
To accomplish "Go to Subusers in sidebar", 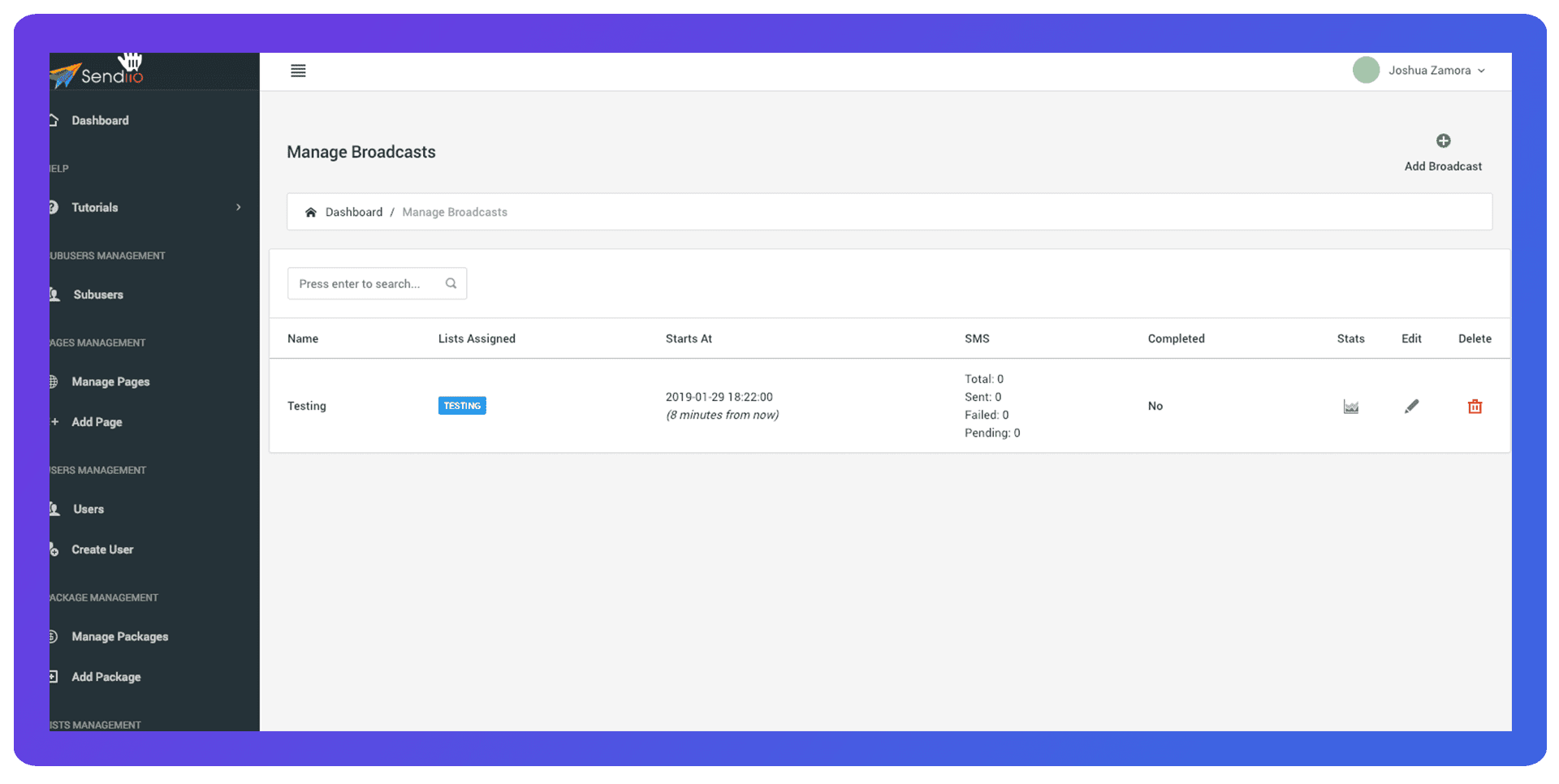I will [x=98, y=295].
